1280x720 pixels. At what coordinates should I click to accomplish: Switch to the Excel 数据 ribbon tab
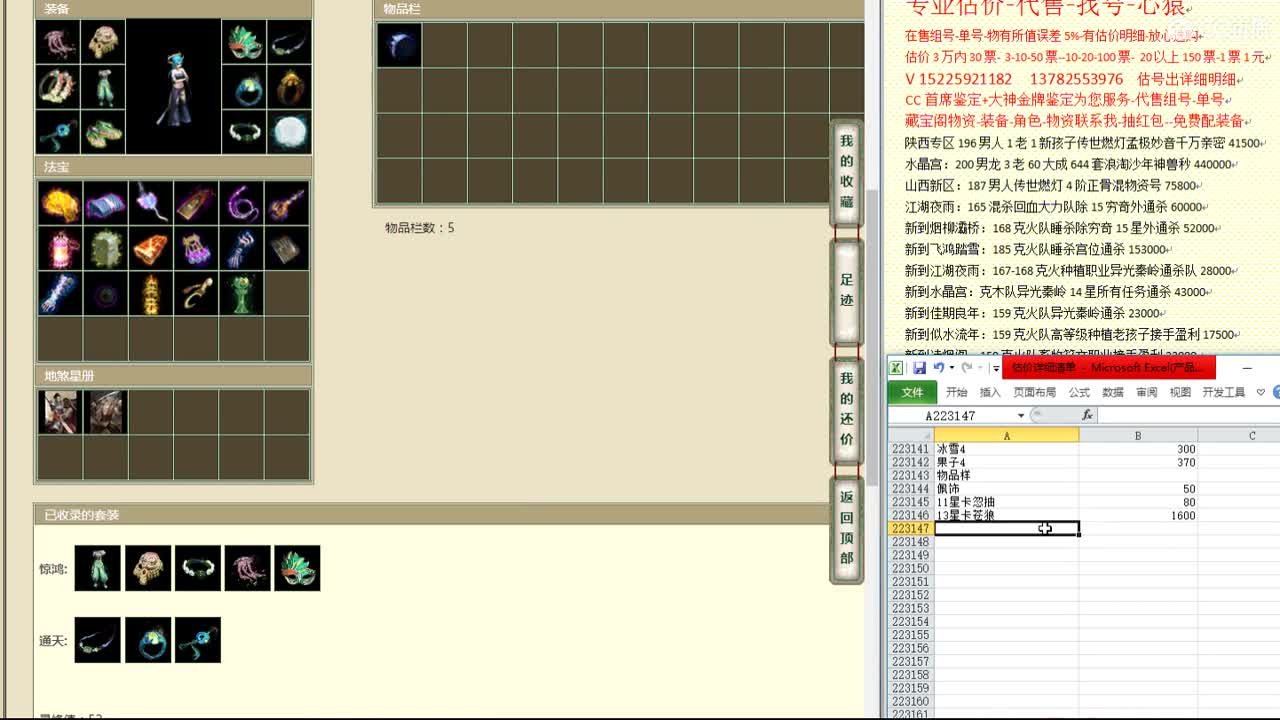pyautogui.click(x=1113, y=392)
